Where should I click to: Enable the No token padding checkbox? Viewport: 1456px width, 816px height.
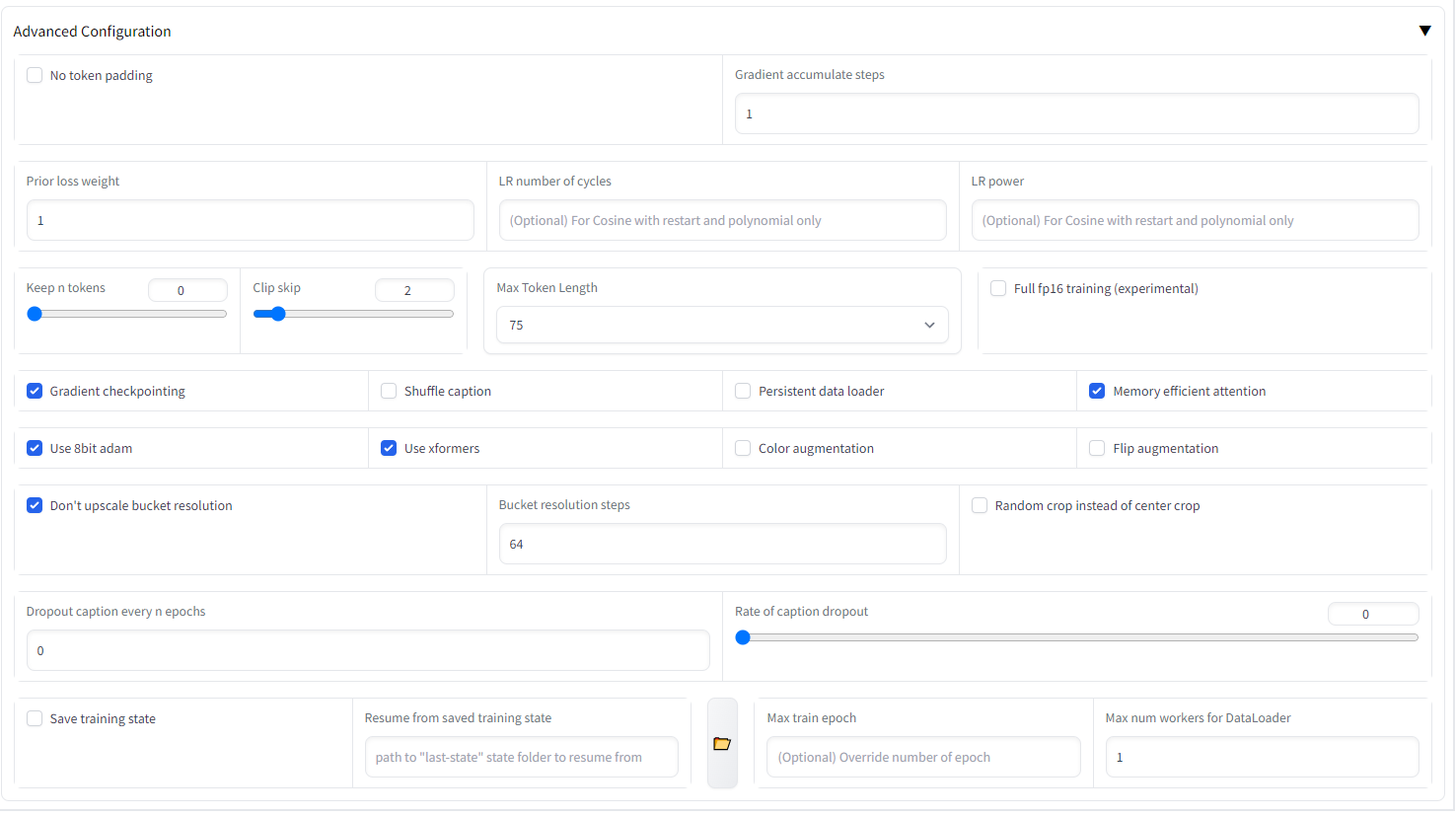(35, 74)
